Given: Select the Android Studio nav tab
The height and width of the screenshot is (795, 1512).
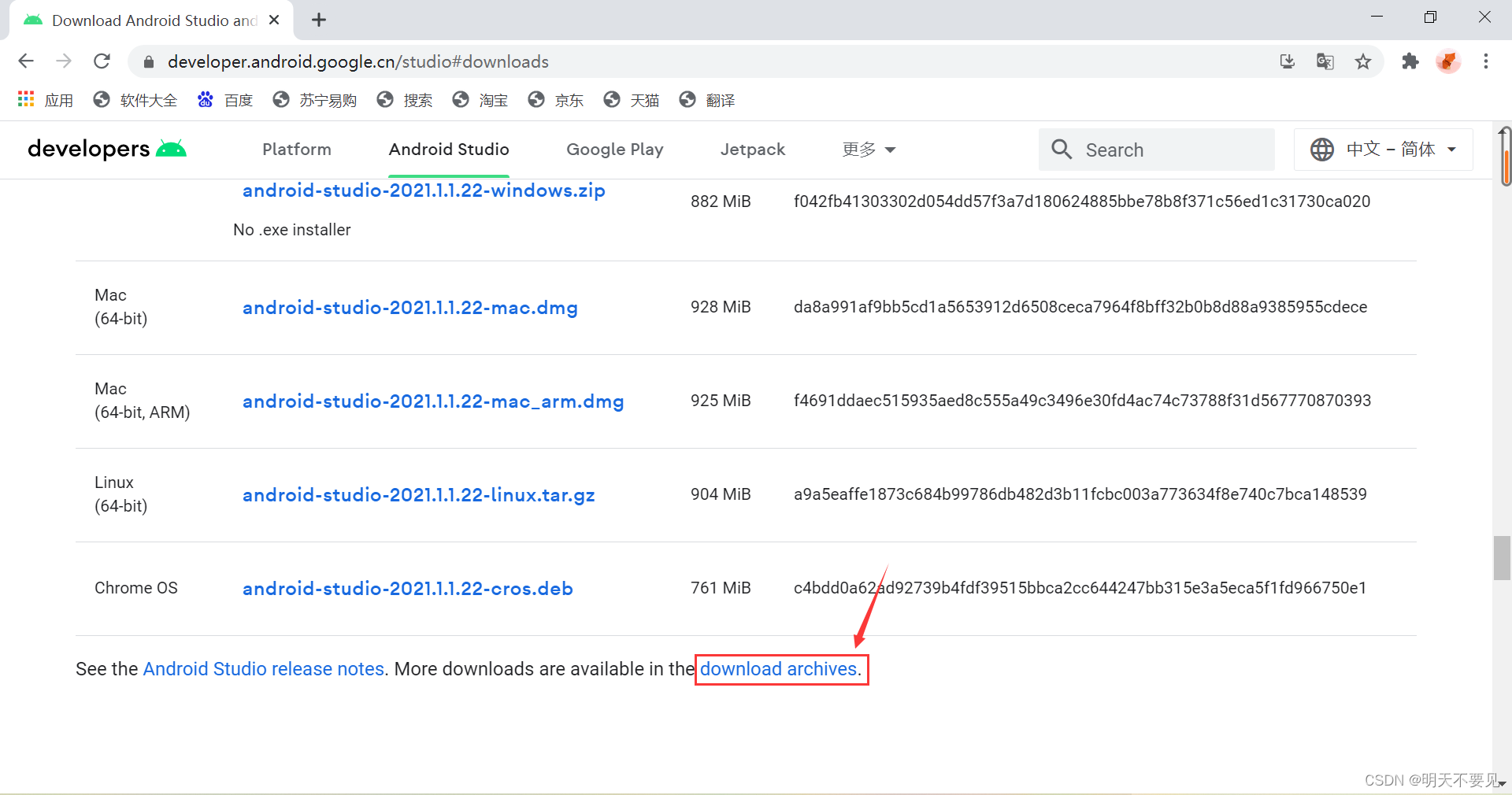Looking at the screenshot, I should tap(449, 150).
